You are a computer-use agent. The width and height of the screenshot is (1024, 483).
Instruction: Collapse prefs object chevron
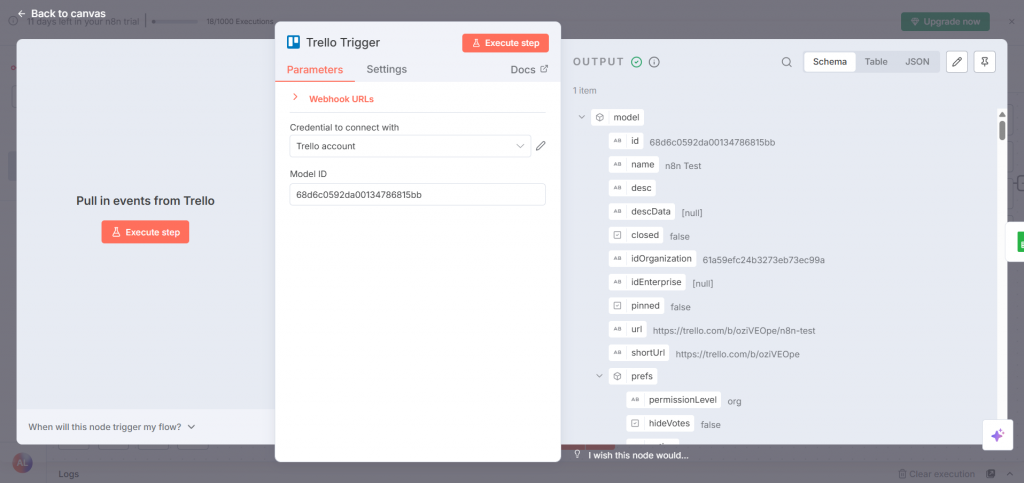click(599, 376)
